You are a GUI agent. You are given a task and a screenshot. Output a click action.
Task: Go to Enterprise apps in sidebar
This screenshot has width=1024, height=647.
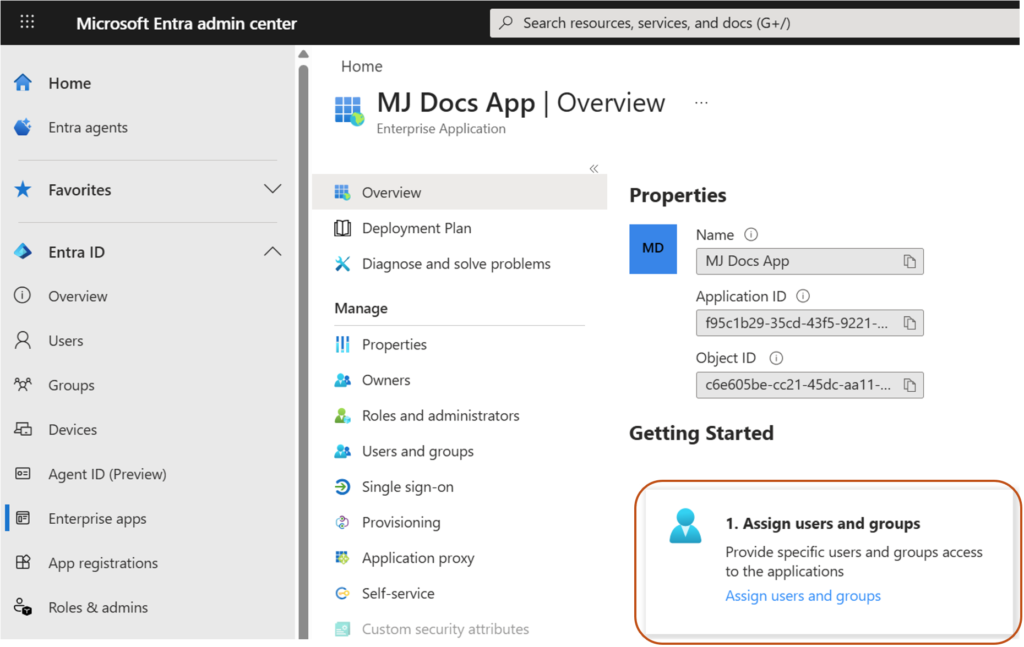97,519
